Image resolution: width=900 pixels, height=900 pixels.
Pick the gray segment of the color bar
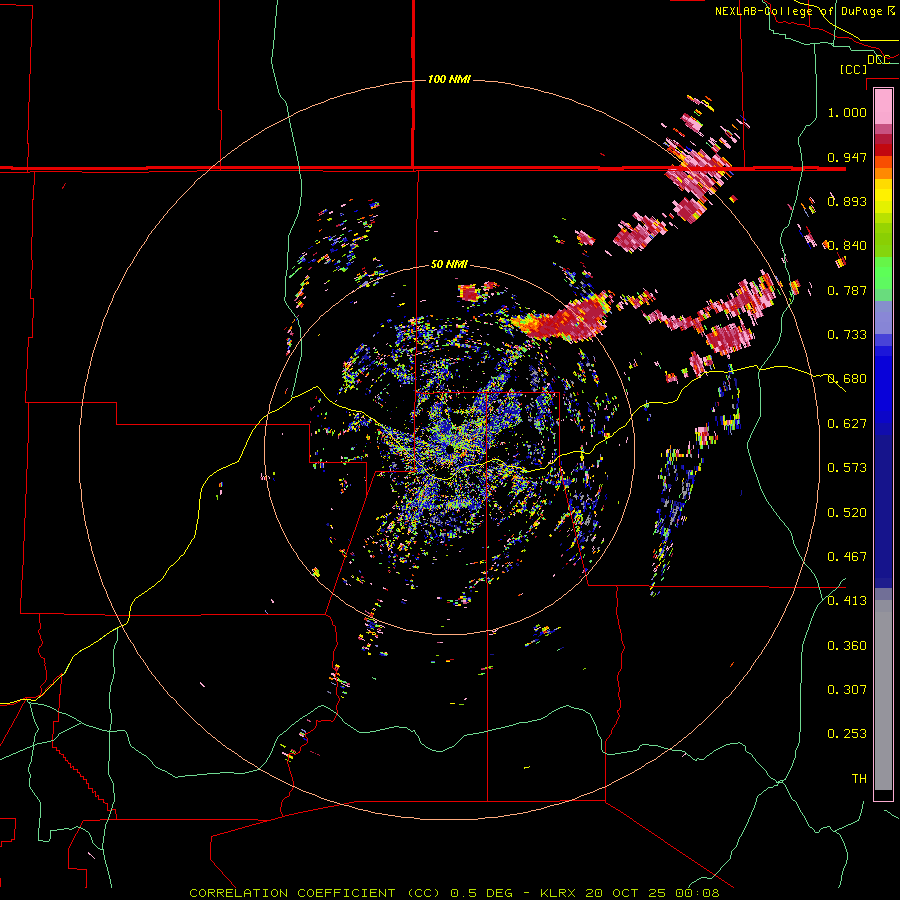pos(883,695)
